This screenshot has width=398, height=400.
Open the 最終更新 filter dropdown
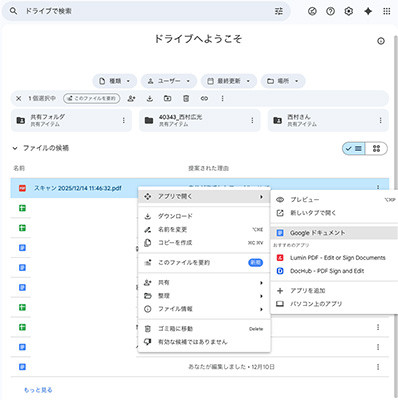tap(229, 81)
